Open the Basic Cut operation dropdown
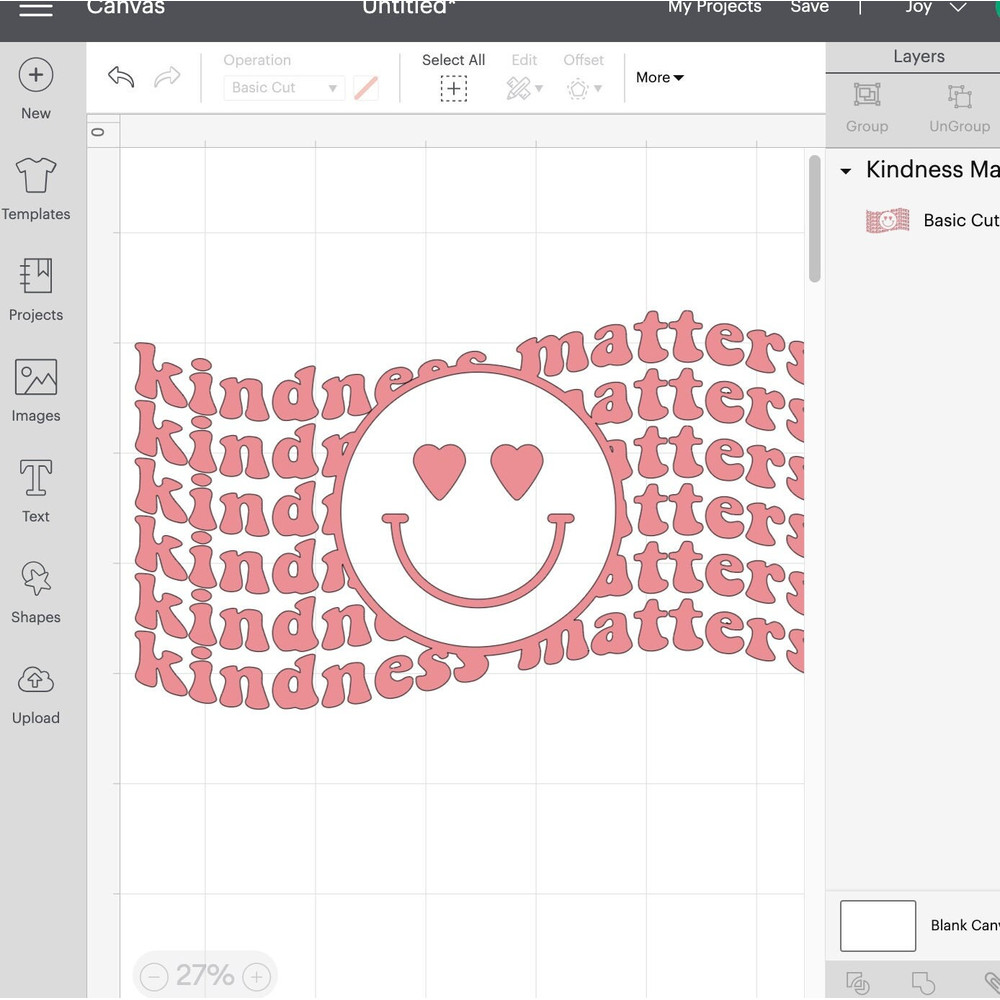1000x1000 pixels. tap(283, 88)
